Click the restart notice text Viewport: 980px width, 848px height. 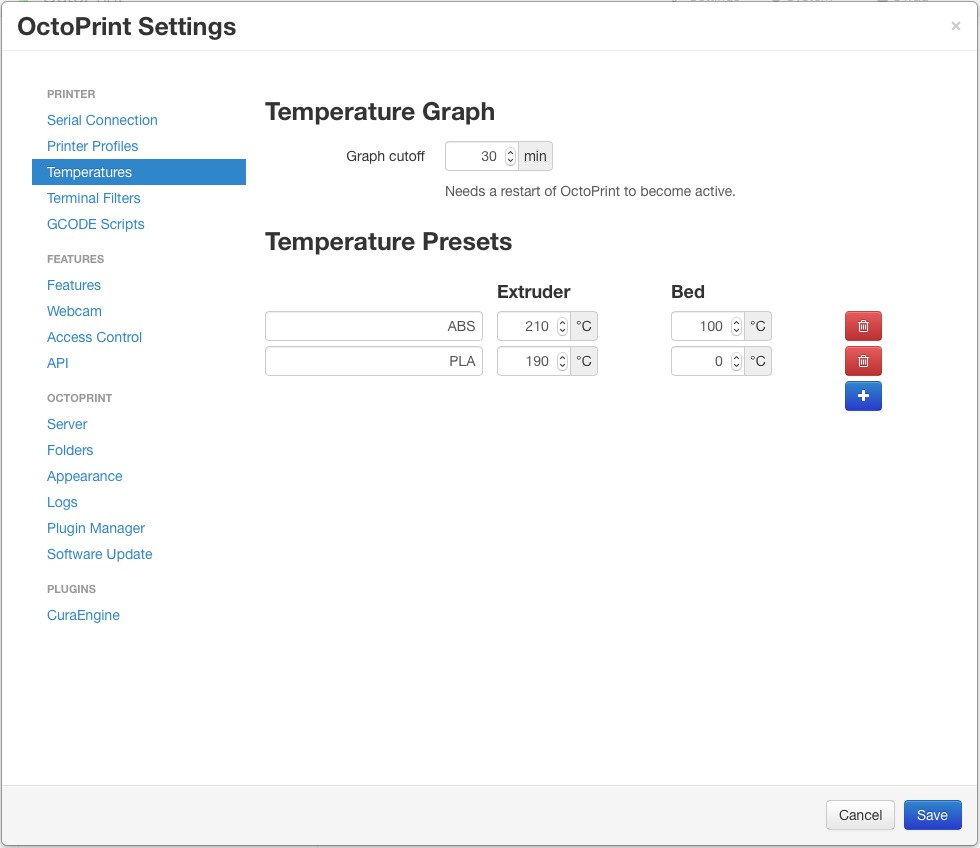(x=590, y=191)
